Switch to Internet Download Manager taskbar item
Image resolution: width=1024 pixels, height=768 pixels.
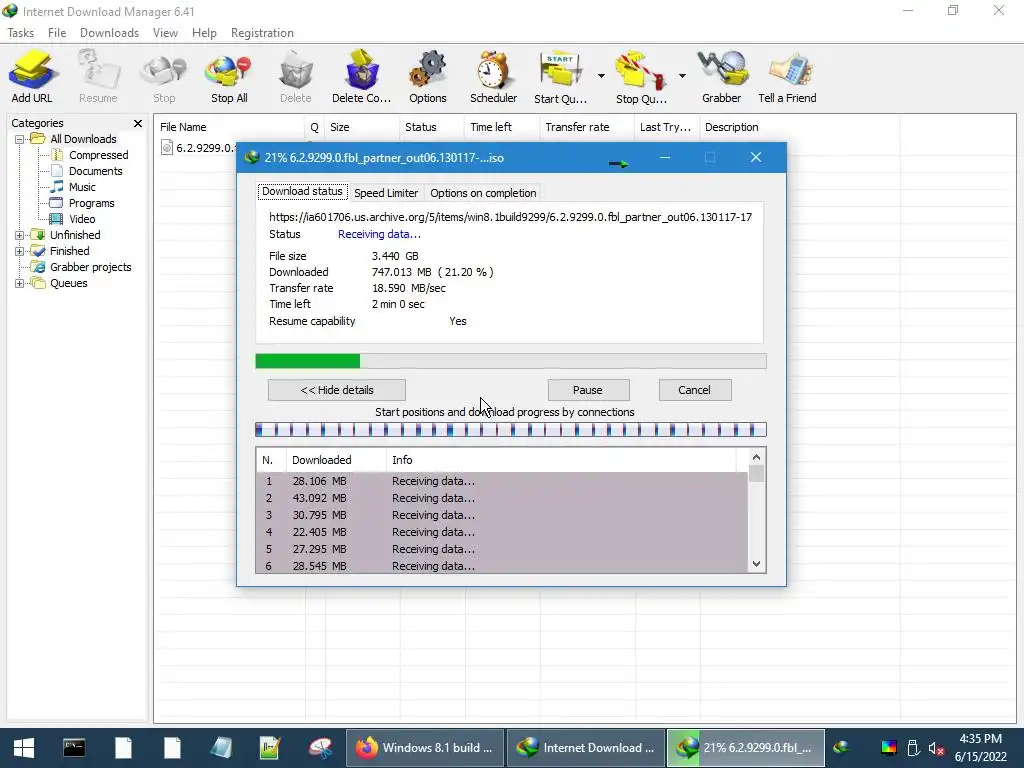click(586, 748)
